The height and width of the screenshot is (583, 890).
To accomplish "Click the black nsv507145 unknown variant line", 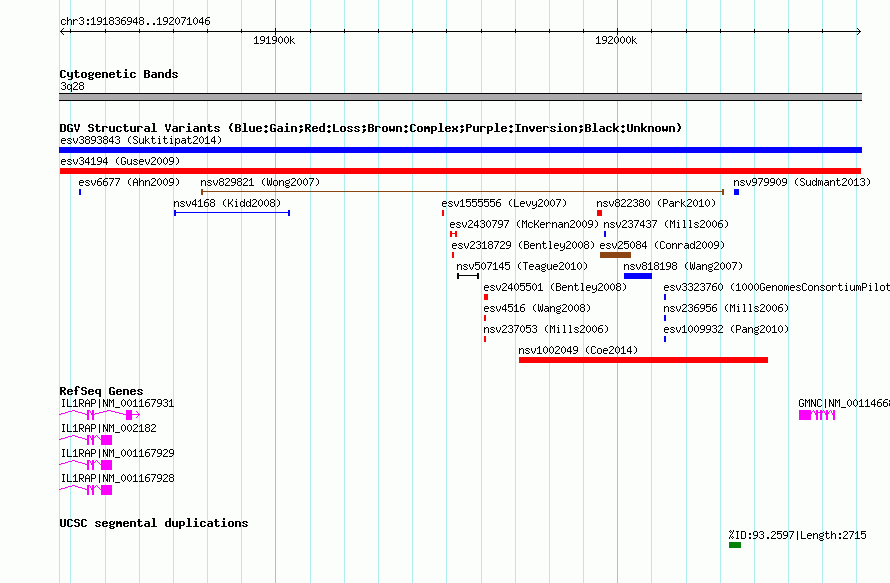I will [468, 276].
